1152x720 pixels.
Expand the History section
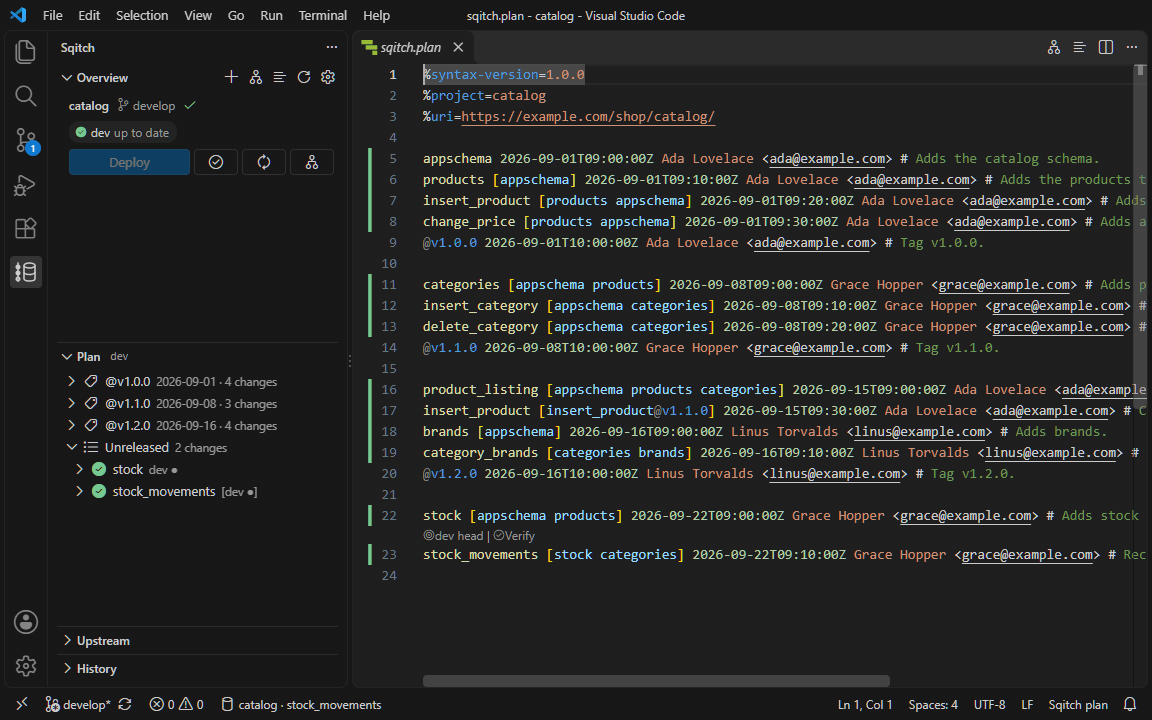pos(67,669)
